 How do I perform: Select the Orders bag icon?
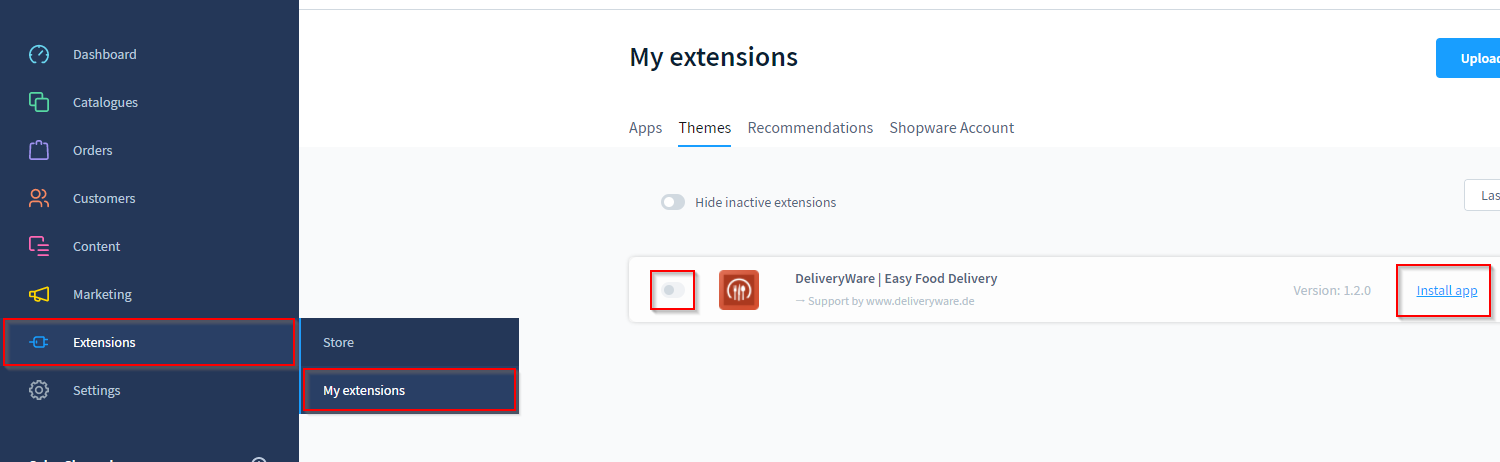(39, 150)
